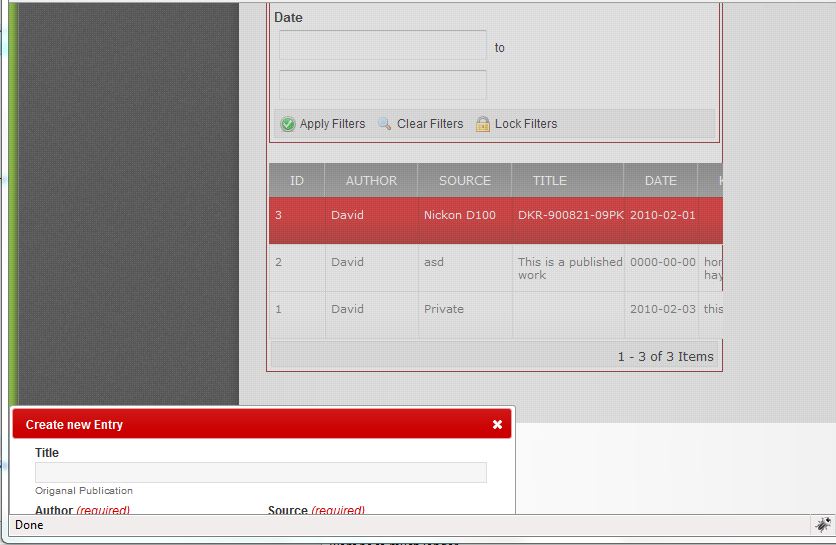Sort table by ID column header
This screenshot has height=545, width=836.
(297, 181)
